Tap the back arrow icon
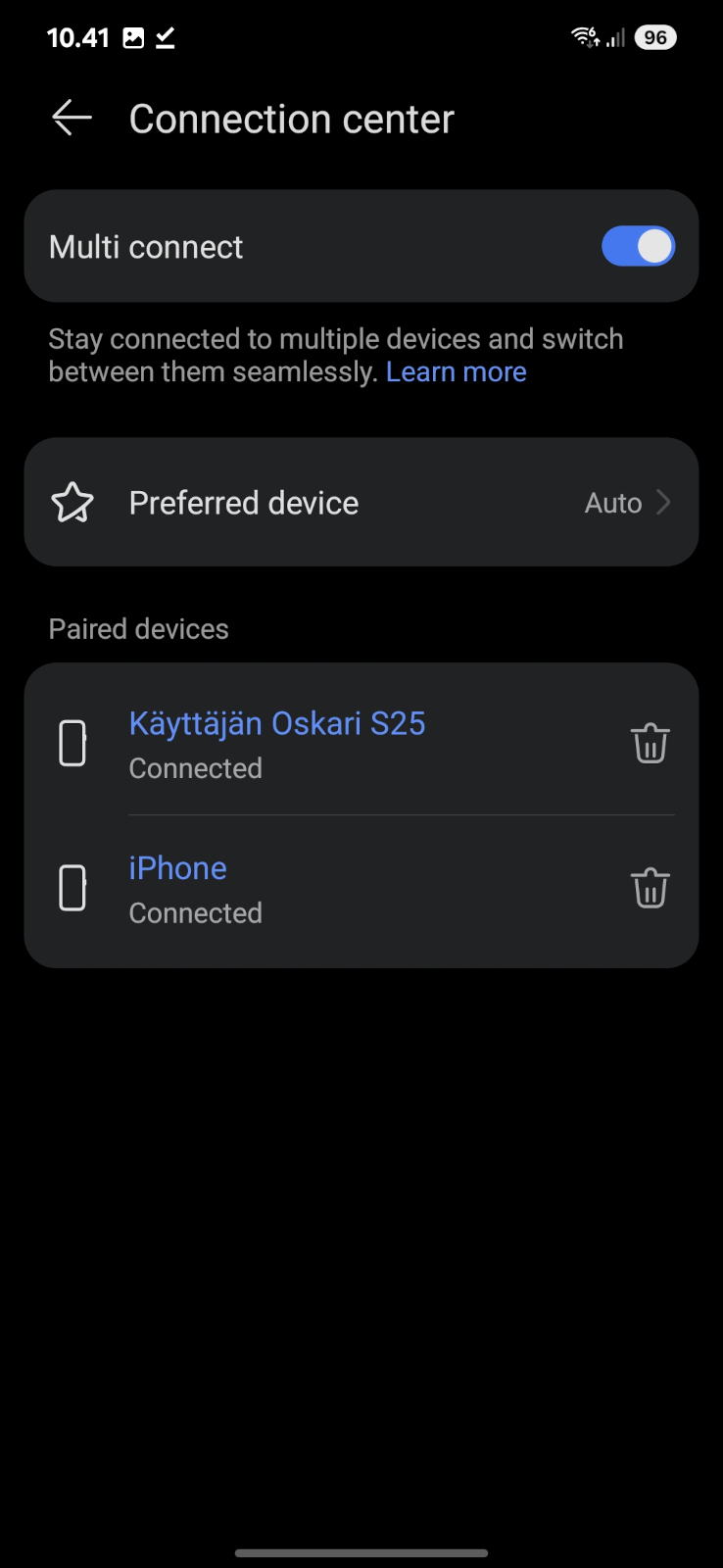This screenshot has height=1568, width=723. 72,119
